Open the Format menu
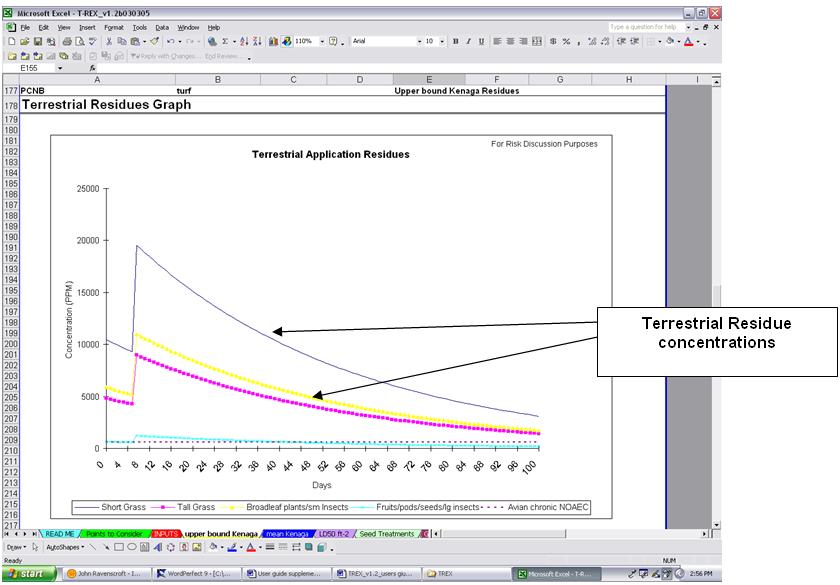Viewport: 840px width, 585px height. pyautogui.click(x=114, y=27)
